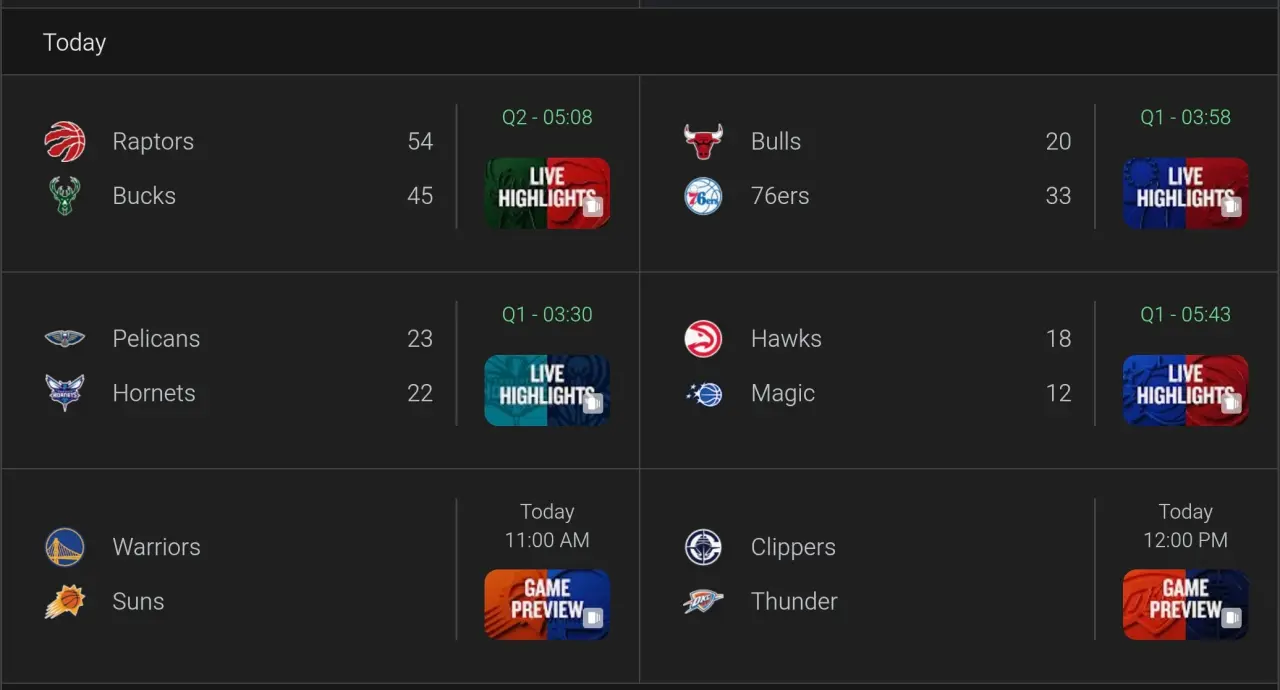Select the Thunder team name
This screenshot has width=1280, height=690.
coord(794,601)
